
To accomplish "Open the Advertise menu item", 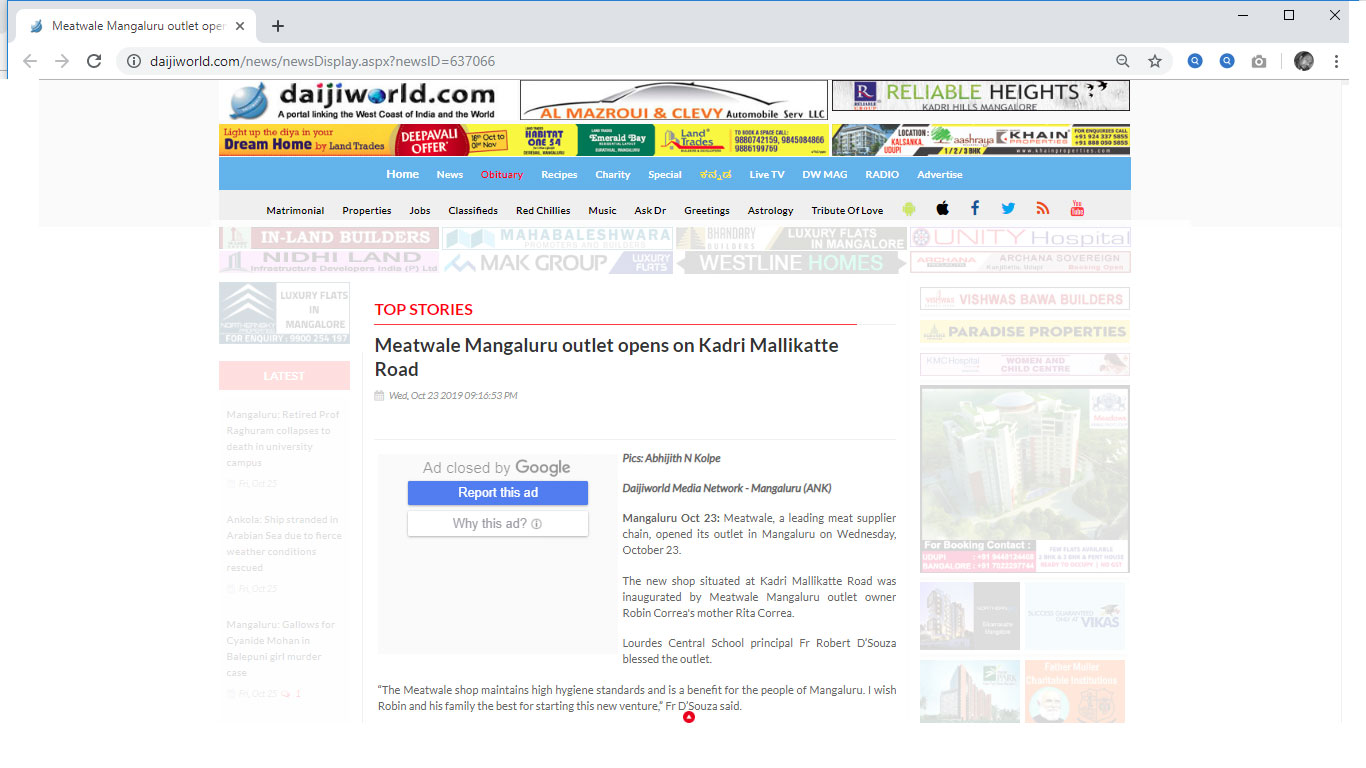I will point(940,174).
